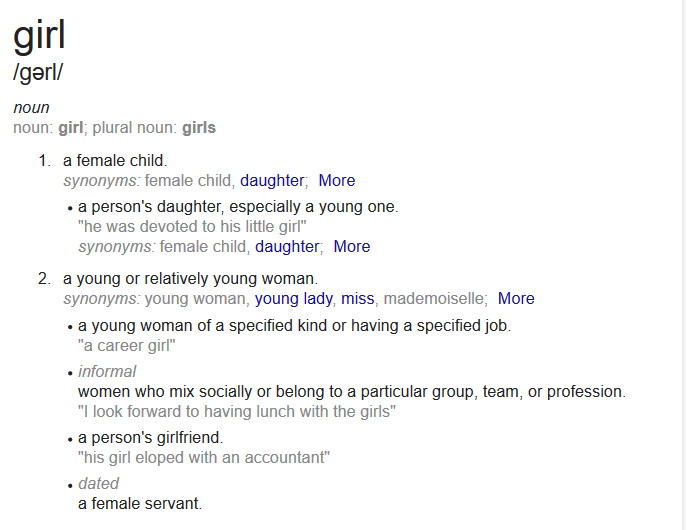Screen dimensions: 692x530
Task: Click the 'dated' usage label
Action: point(98,484)
